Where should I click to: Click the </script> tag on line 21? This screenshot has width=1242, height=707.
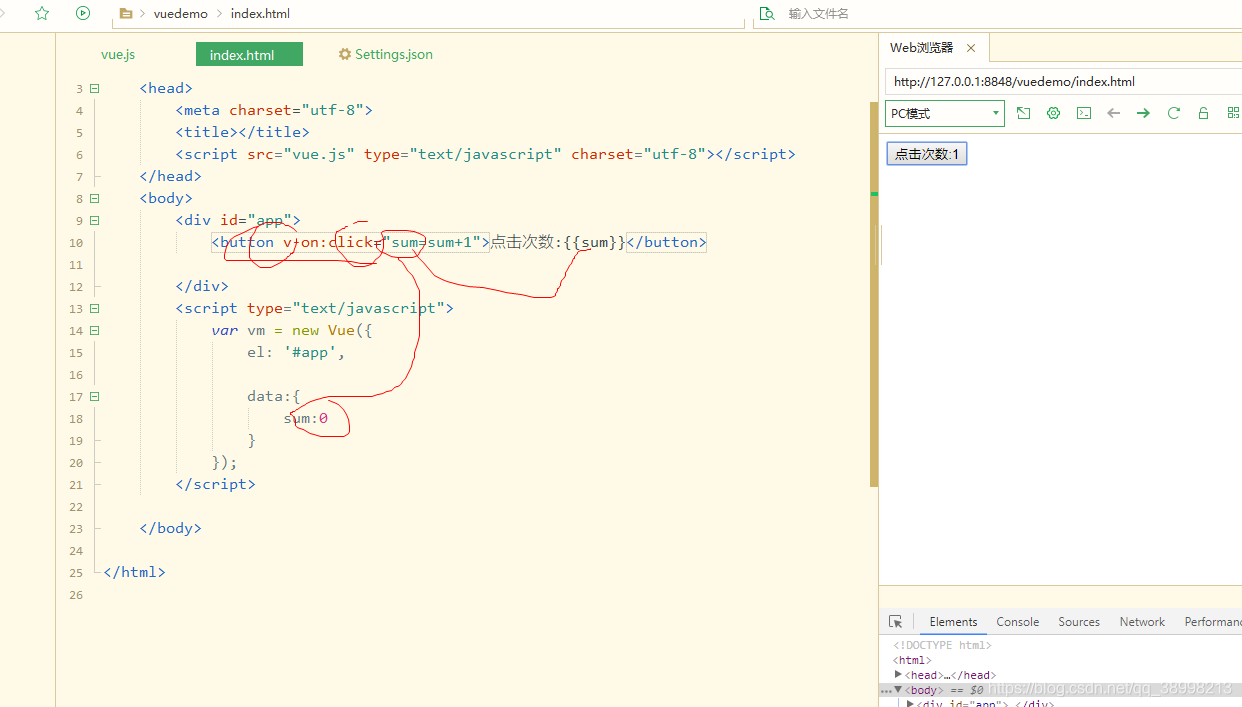pyautogui.click(x=215, y=484)
